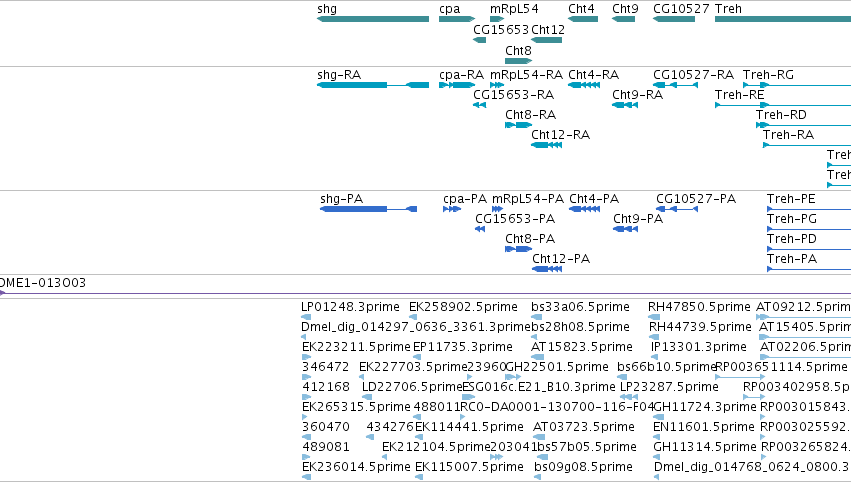Click the Cht4-PA protein feature
This screenshot has height=482, width=851.
click(x=585, y=209)
